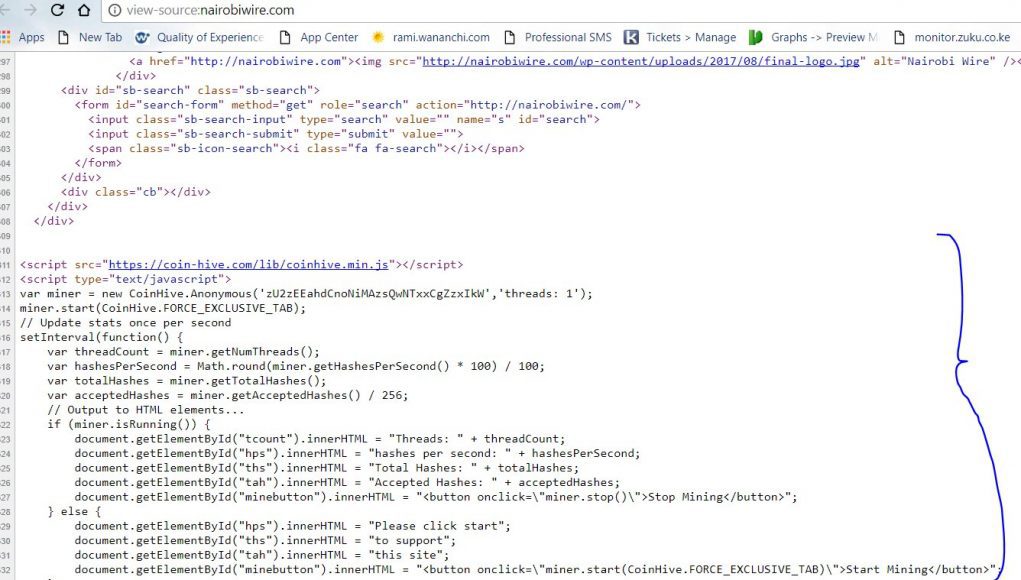The height and width of the screenshot is (580, 1021).
Task: Click the line containing "this site"
Action: [x=262, y=555]
